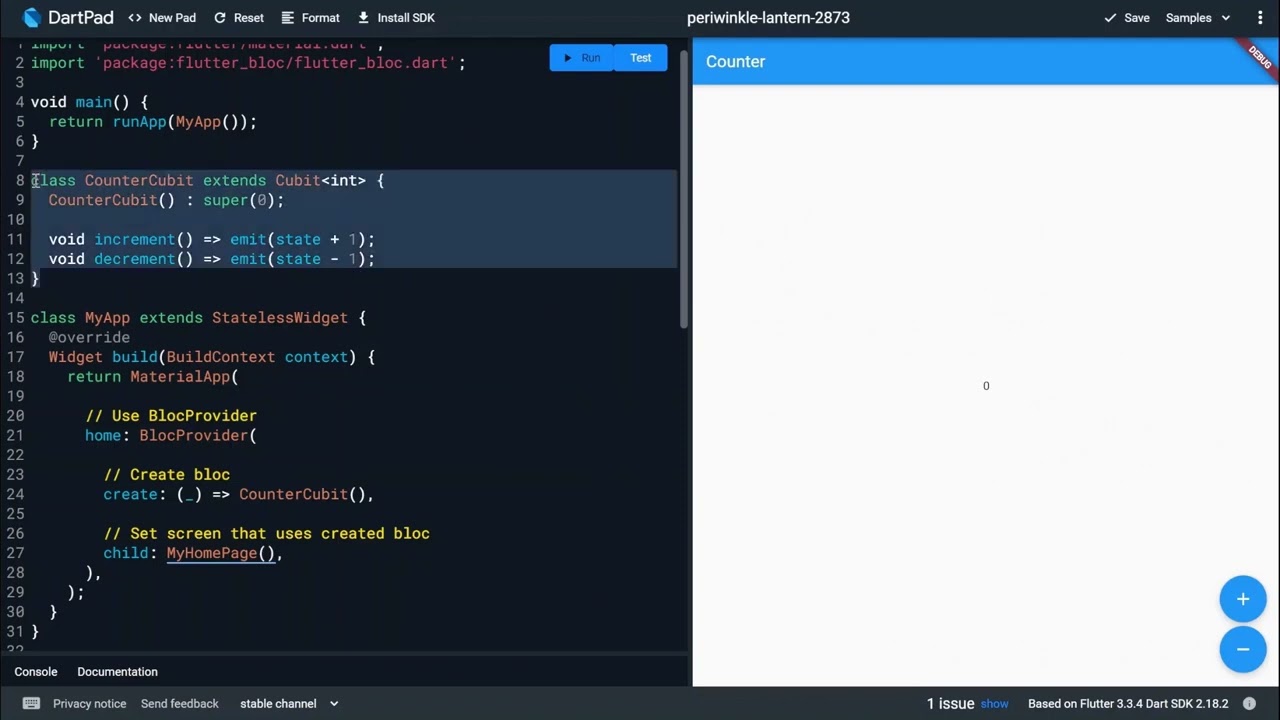The width and height of the screenshot is (1280, 720).
Task: Open the Privacy notice link
Action: (x=90, y=704)
